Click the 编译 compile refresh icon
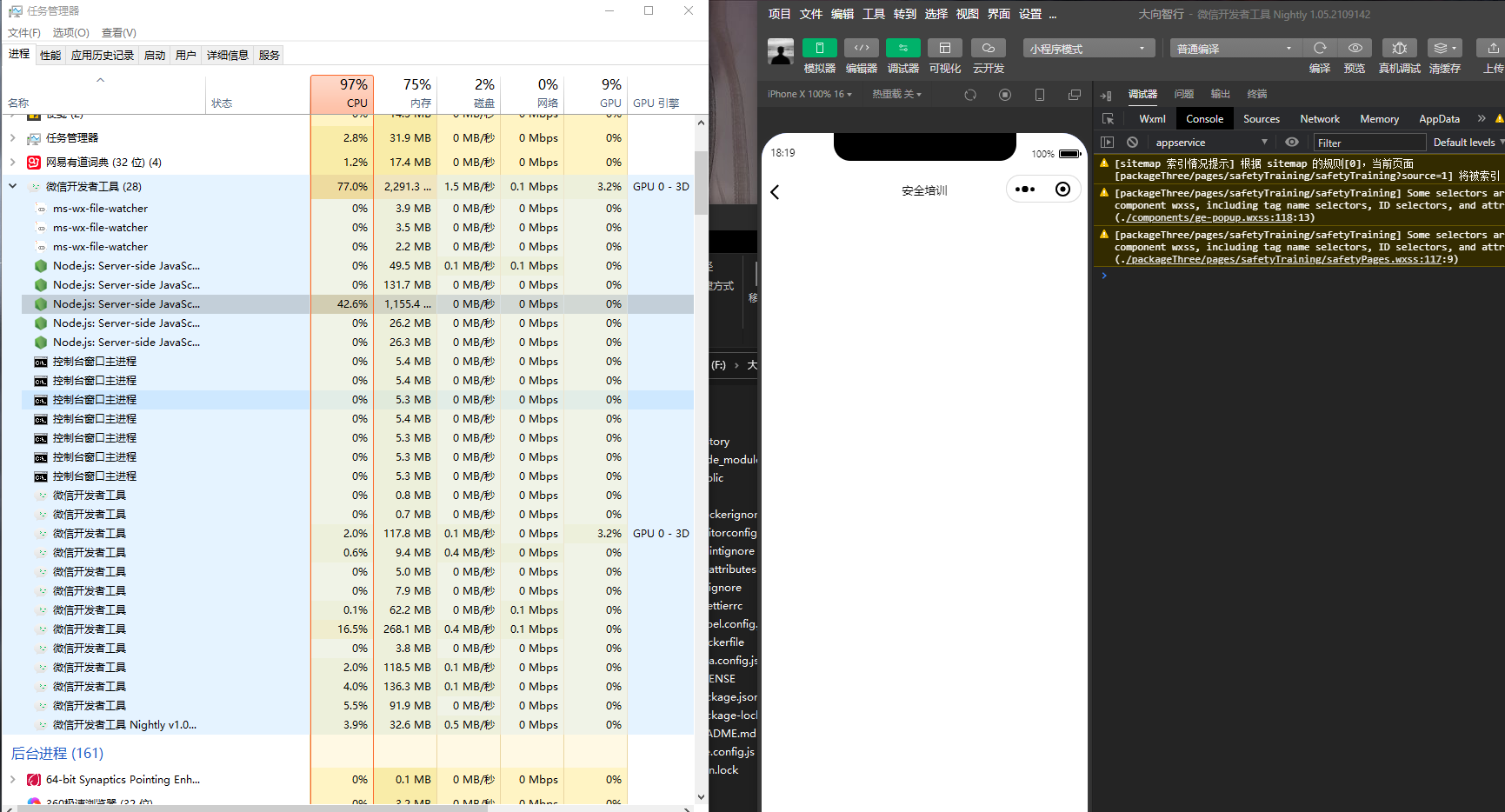This screenshot has width=1505, height=812. 1320,49
